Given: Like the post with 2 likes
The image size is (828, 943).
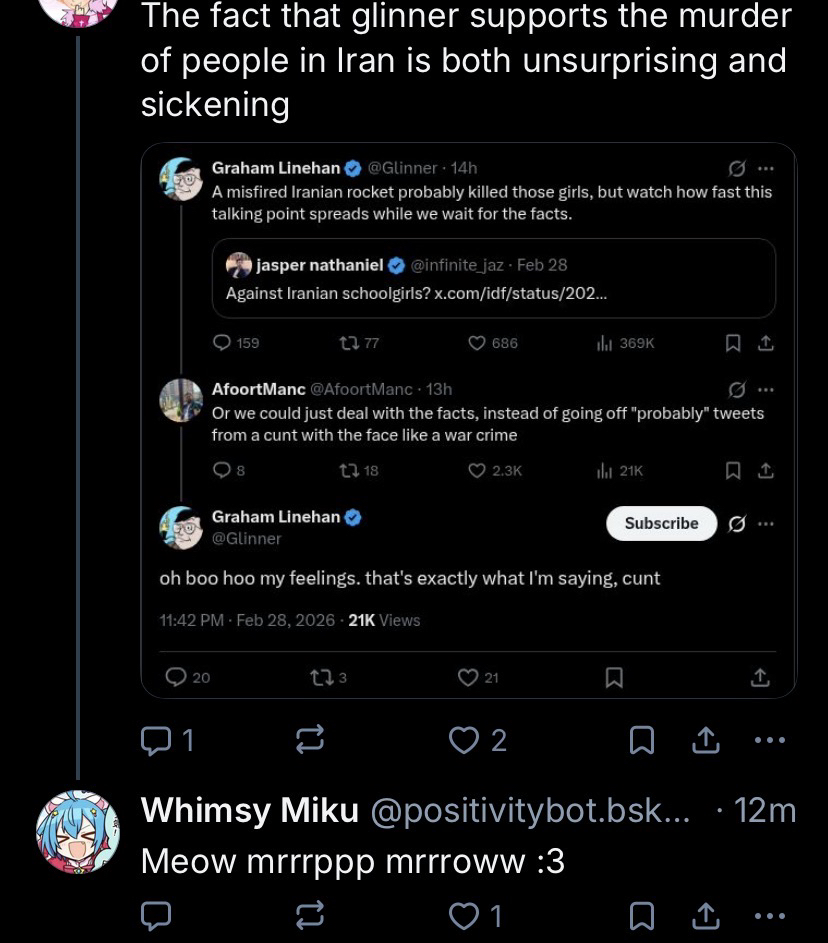Looking at the screenshot, I should click(463, 740).
